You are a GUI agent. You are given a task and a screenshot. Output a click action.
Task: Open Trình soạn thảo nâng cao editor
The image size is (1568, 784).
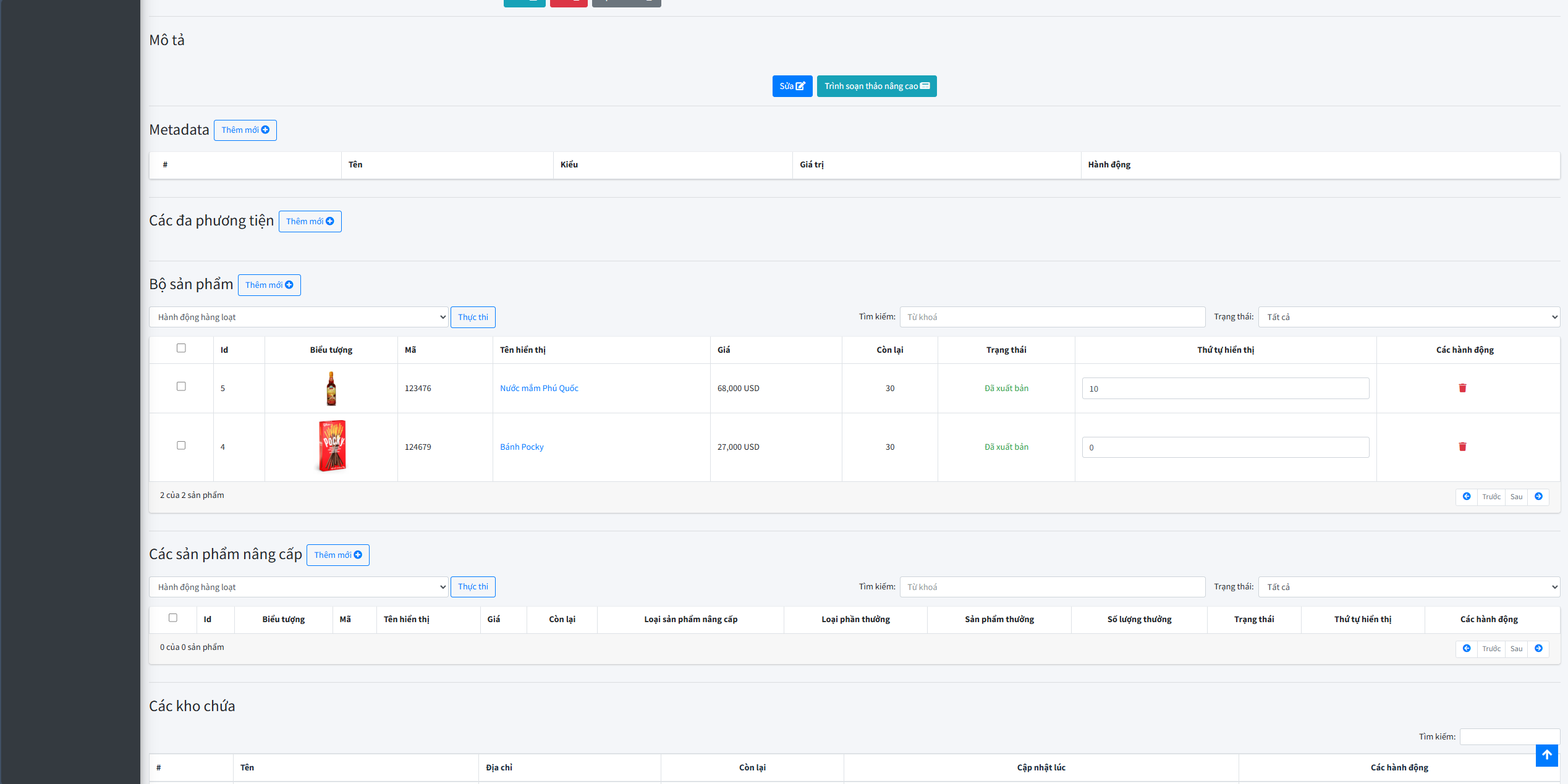[x=876, y=86]
